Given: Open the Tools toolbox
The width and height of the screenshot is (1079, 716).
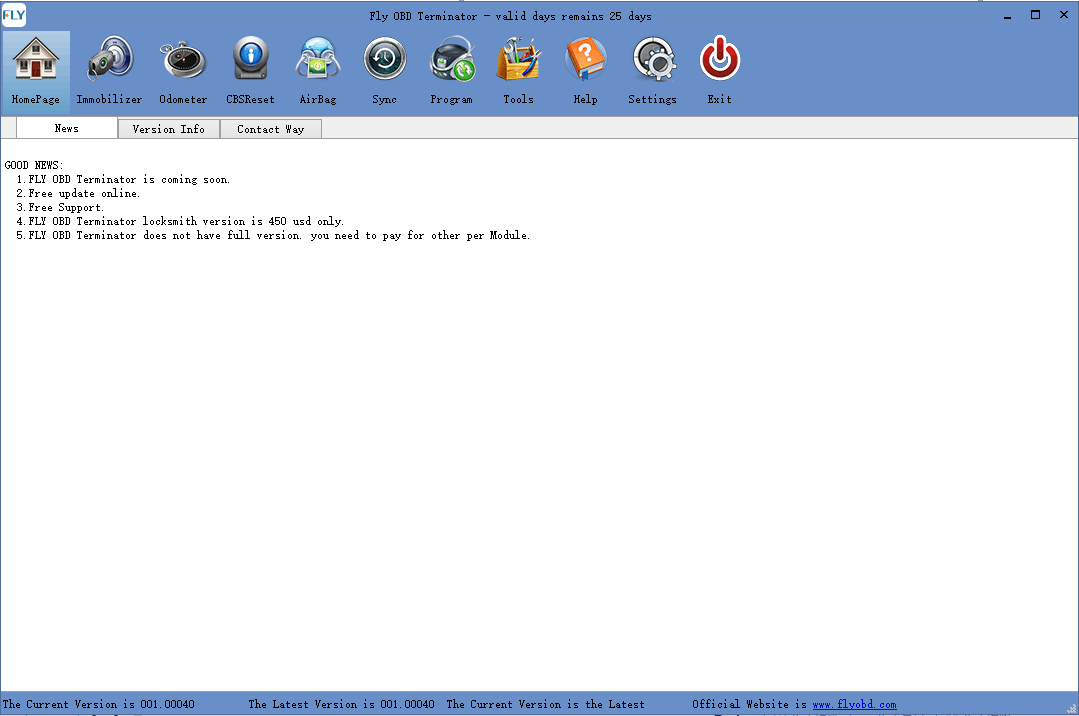Looking at the screenshot, I should [x=518, y=70].
